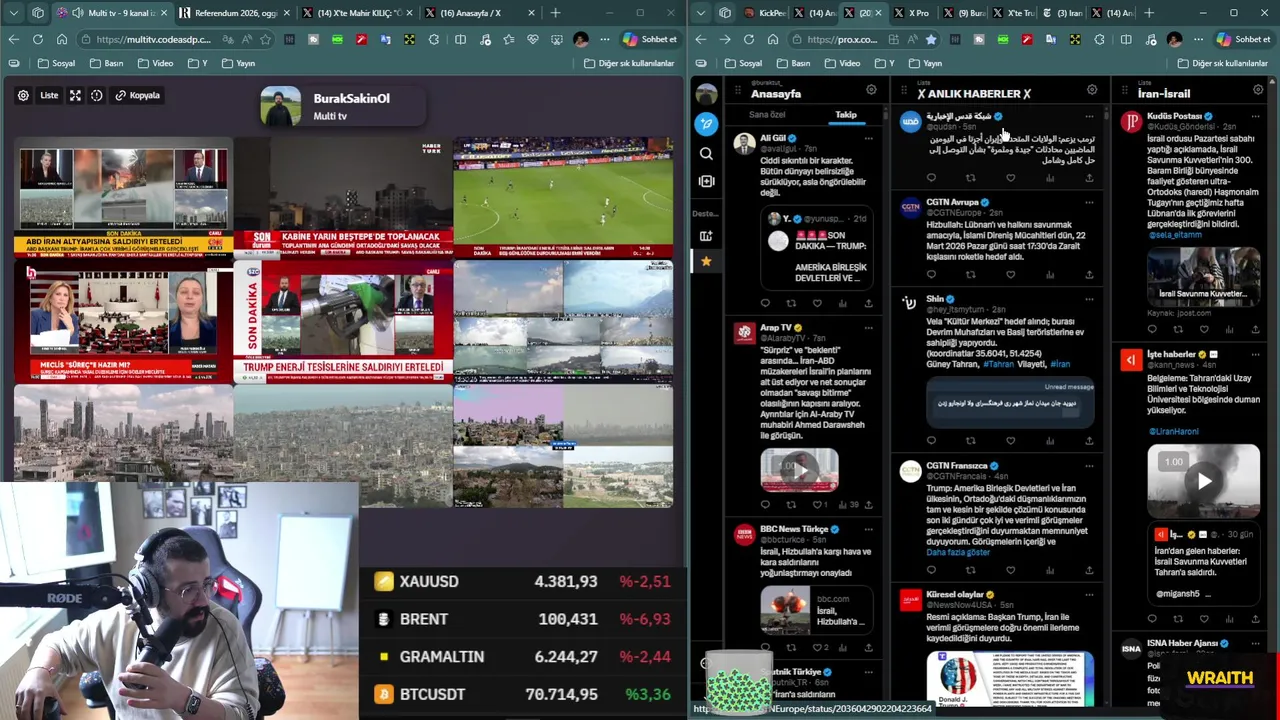Viewport: 1280px width, 720px height.
Task: Click the add deck icon above the star
Action: 706,236
